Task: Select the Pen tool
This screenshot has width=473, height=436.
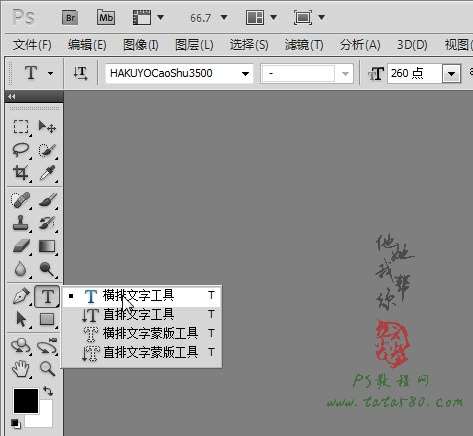Action: tap(21, 296)
